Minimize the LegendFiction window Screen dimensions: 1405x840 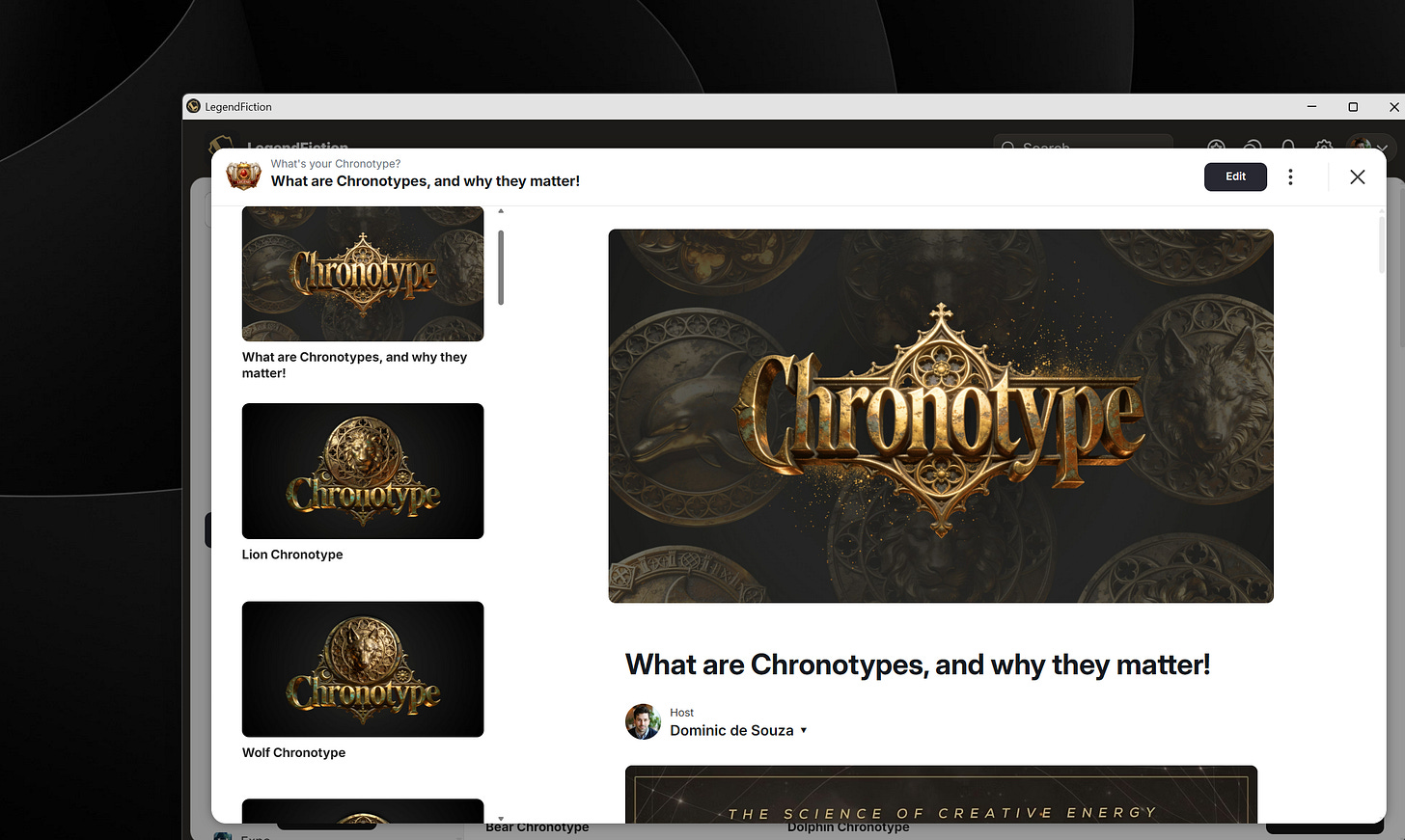coord(1311,106)
